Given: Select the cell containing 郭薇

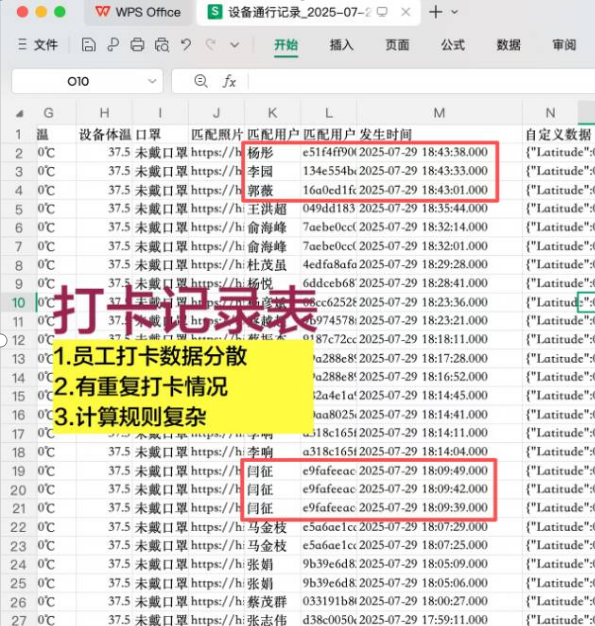Looking at the screenshot, I should [x=272, y=190].
